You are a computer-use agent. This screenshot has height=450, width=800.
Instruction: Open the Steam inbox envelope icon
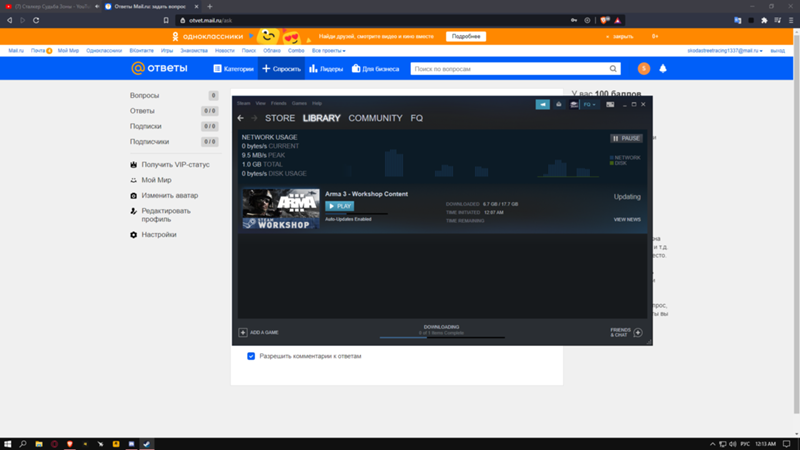point(559,104)
